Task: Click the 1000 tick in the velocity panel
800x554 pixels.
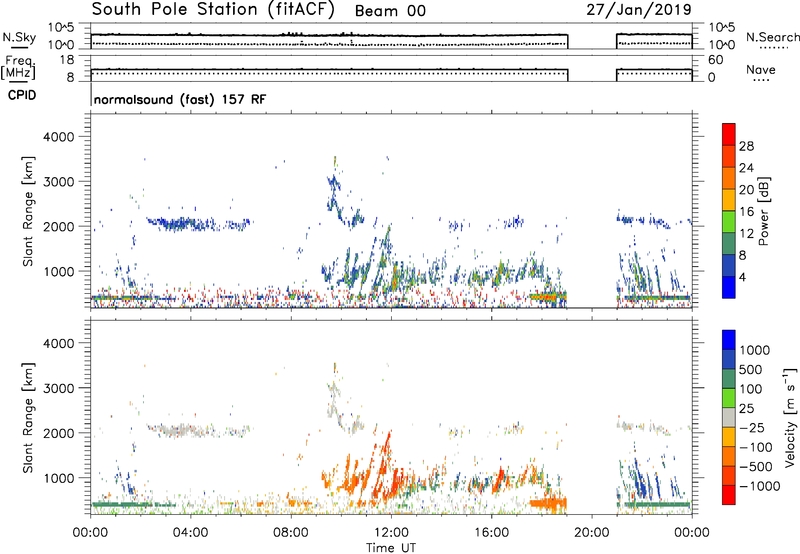Action: click(x=59, y=478)
